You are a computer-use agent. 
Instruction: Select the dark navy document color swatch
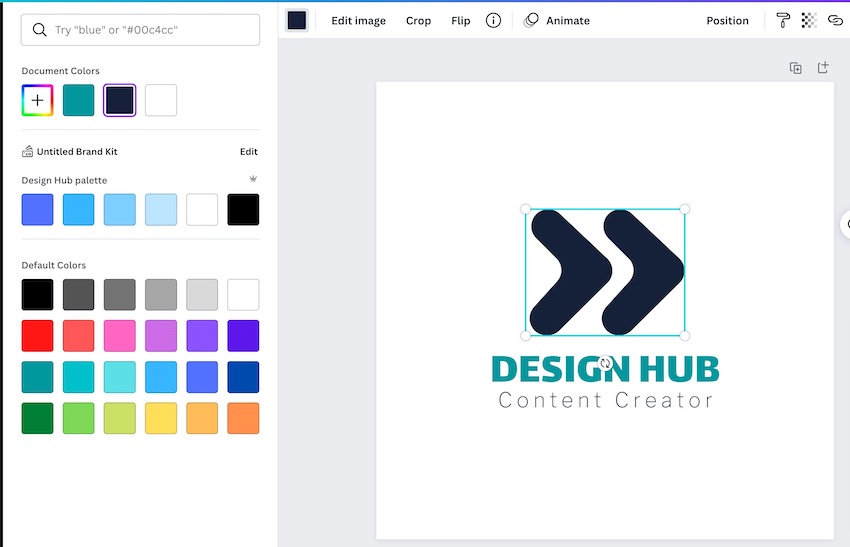pos(120,100)
